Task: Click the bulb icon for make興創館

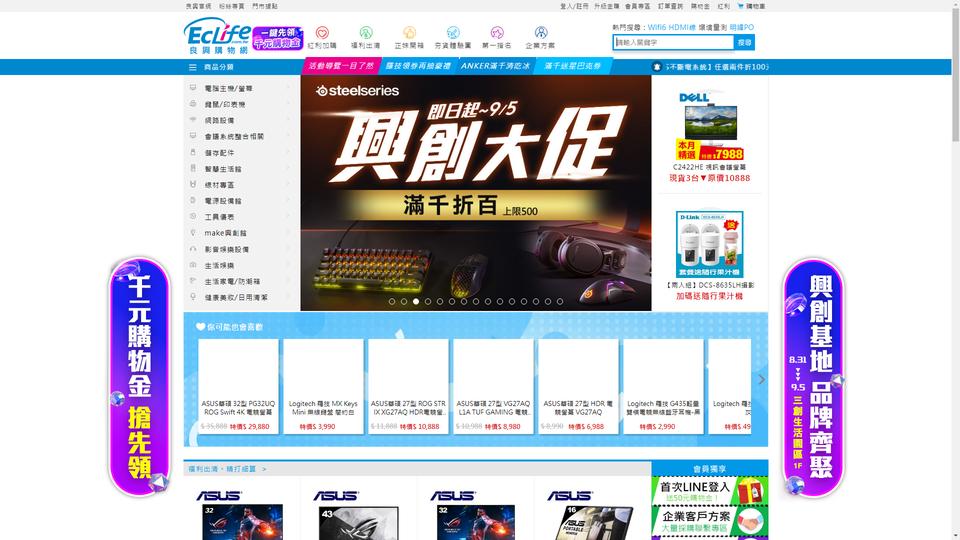Action: 193,233
